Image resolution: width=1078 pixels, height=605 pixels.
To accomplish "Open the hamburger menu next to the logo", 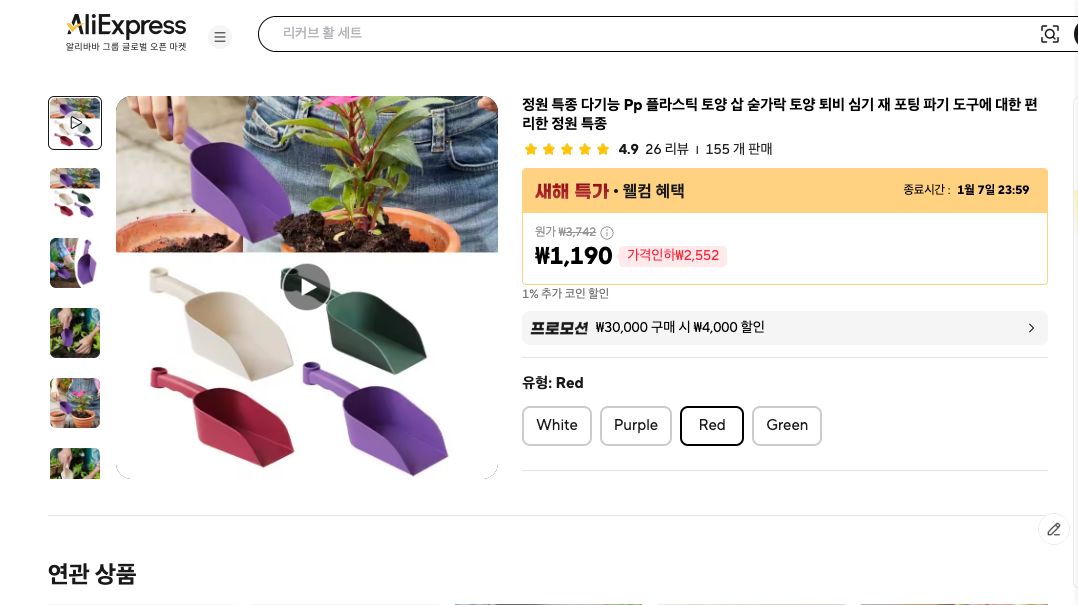I will [x=220, y=37].
